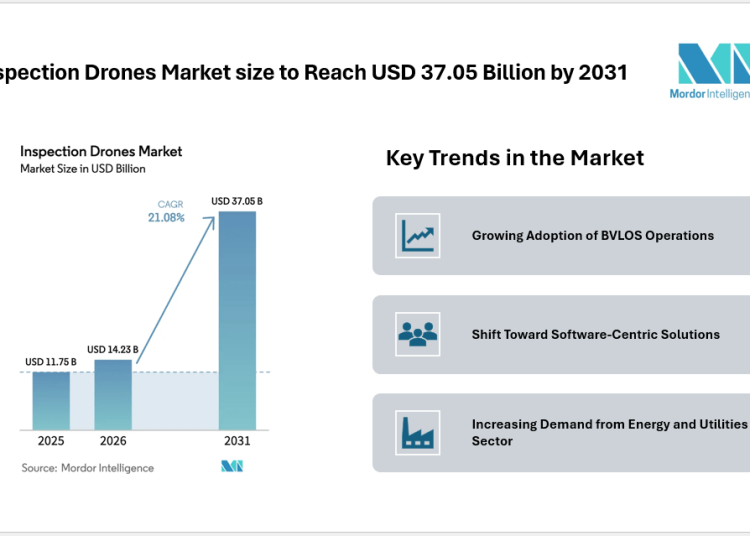Open the Growing Adoption of BVLOS Operations card
Viewport: 750px width, 536px height.
pyautogui.click(x=561, y=236)
